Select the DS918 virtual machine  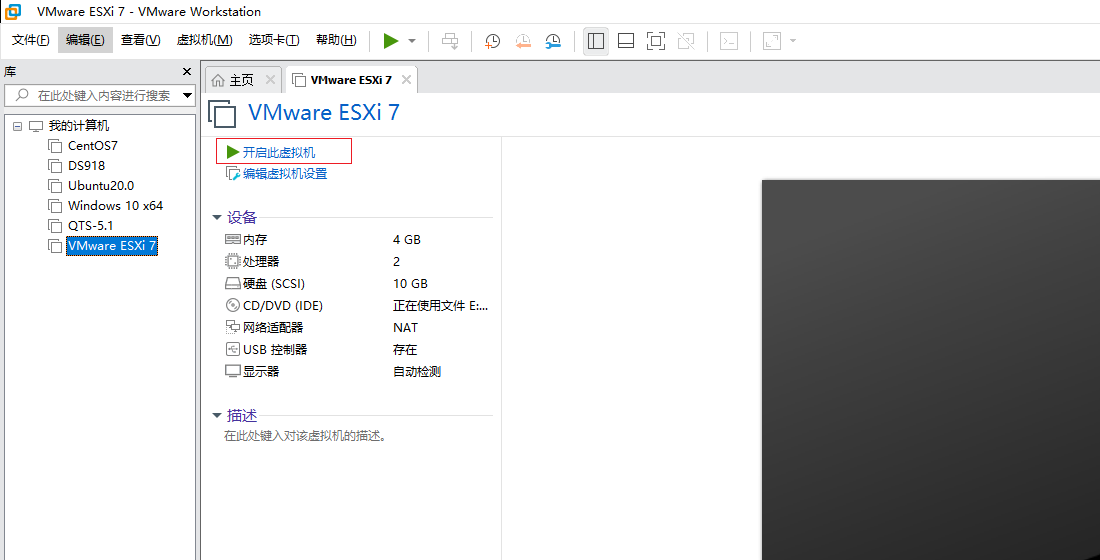point(86,166)
